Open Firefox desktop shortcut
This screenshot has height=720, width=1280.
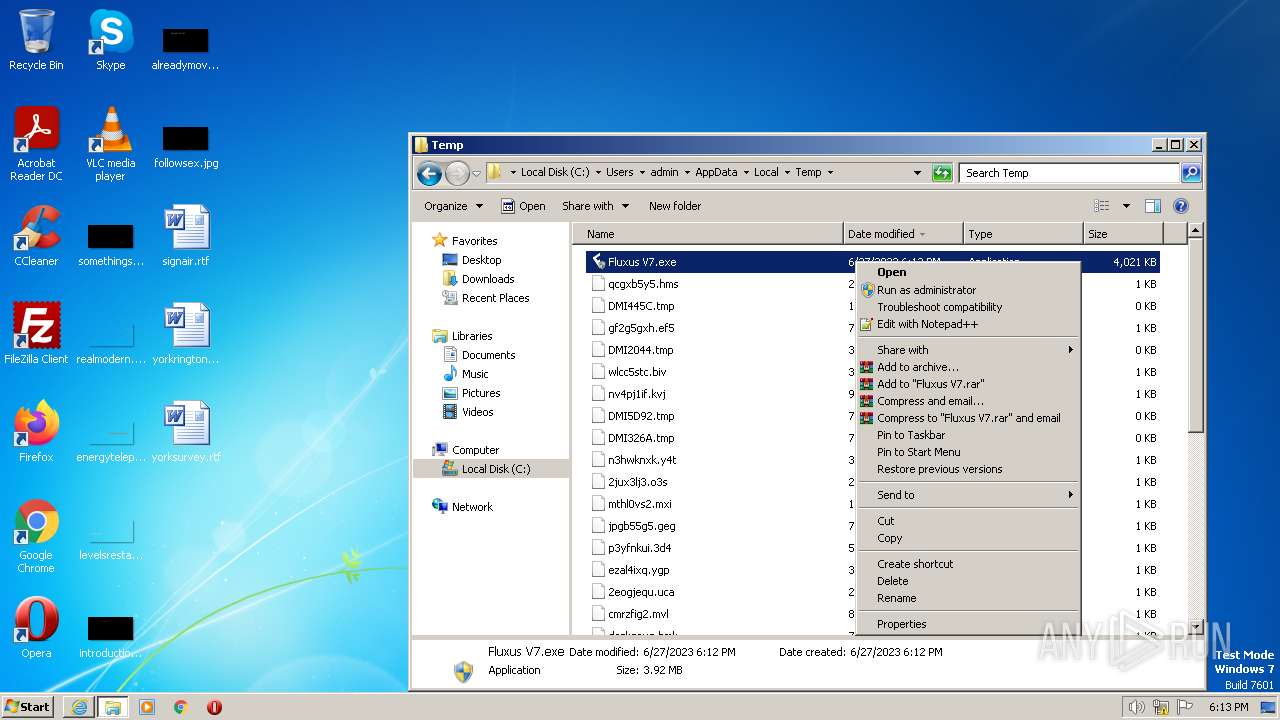pos(36,432)
